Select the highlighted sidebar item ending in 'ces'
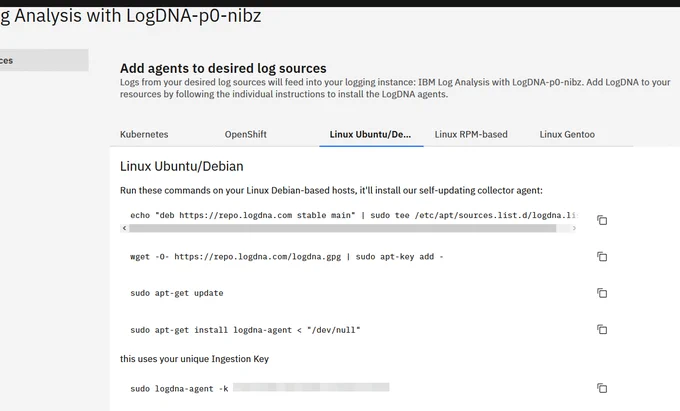The image size is (680, 411). pos(44,60)
